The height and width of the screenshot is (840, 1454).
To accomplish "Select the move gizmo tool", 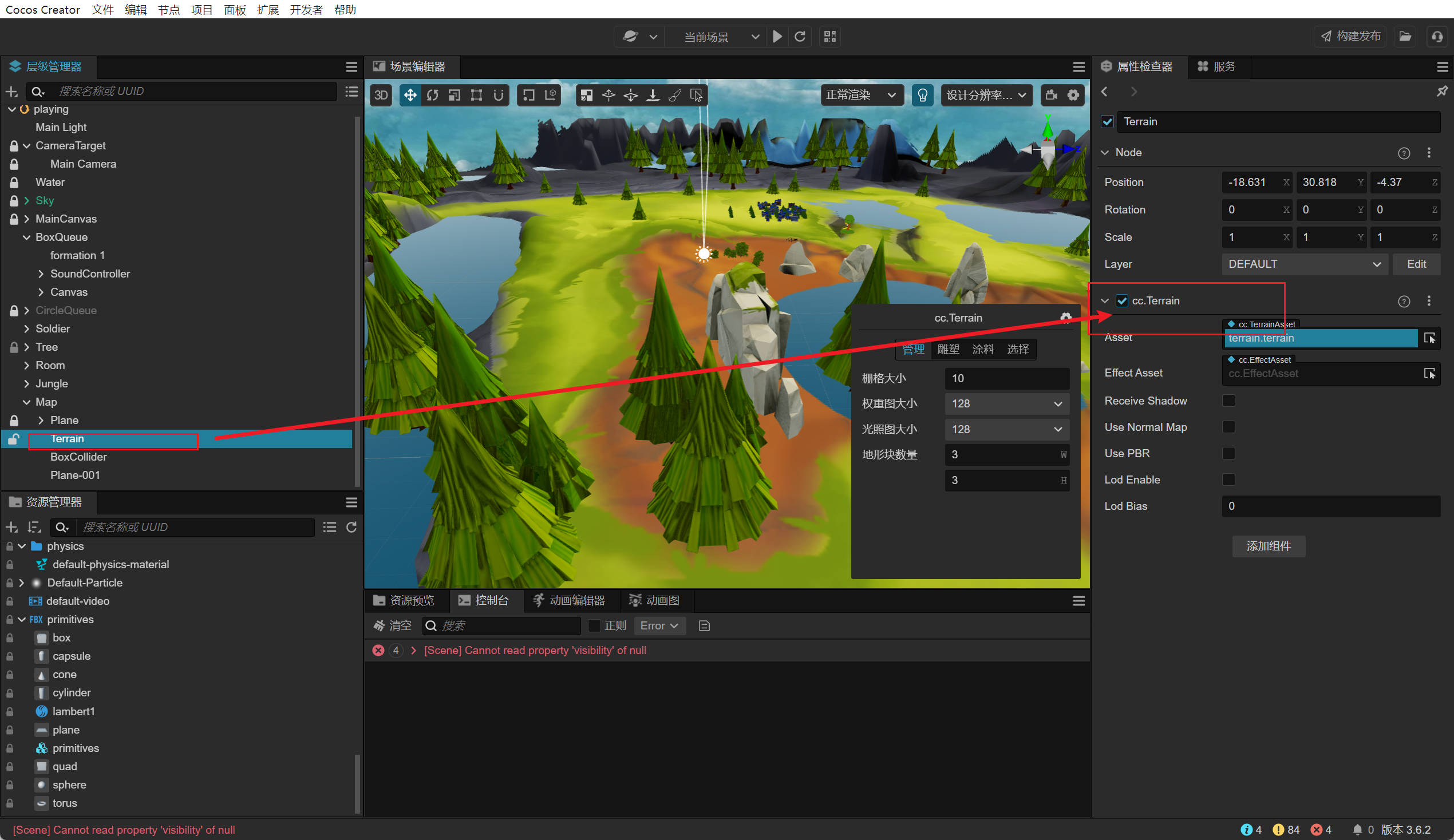I will (x=410, y=95).
